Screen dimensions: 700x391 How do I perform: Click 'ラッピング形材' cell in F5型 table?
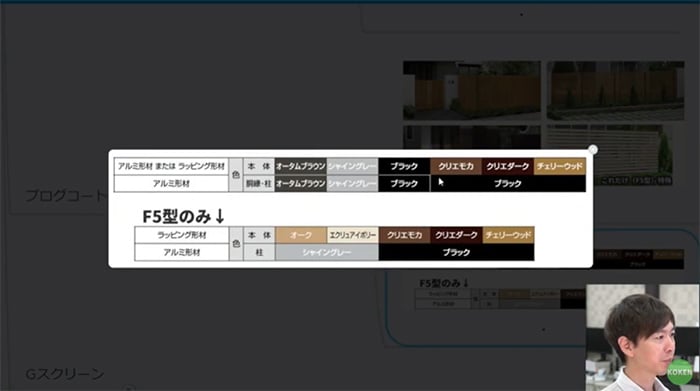pyautogui.click(x=182, y=235)
